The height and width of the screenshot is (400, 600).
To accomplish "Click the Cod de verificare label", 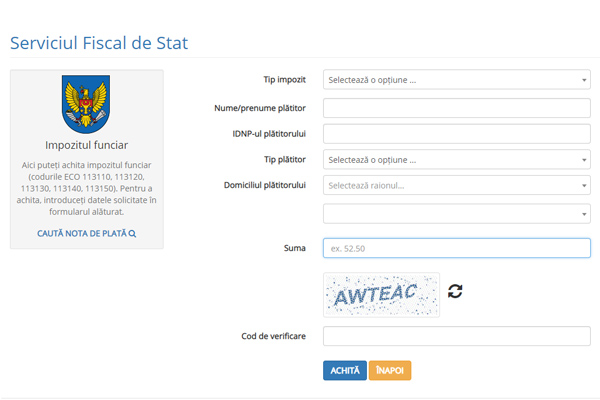I will (x=274, y=336).
